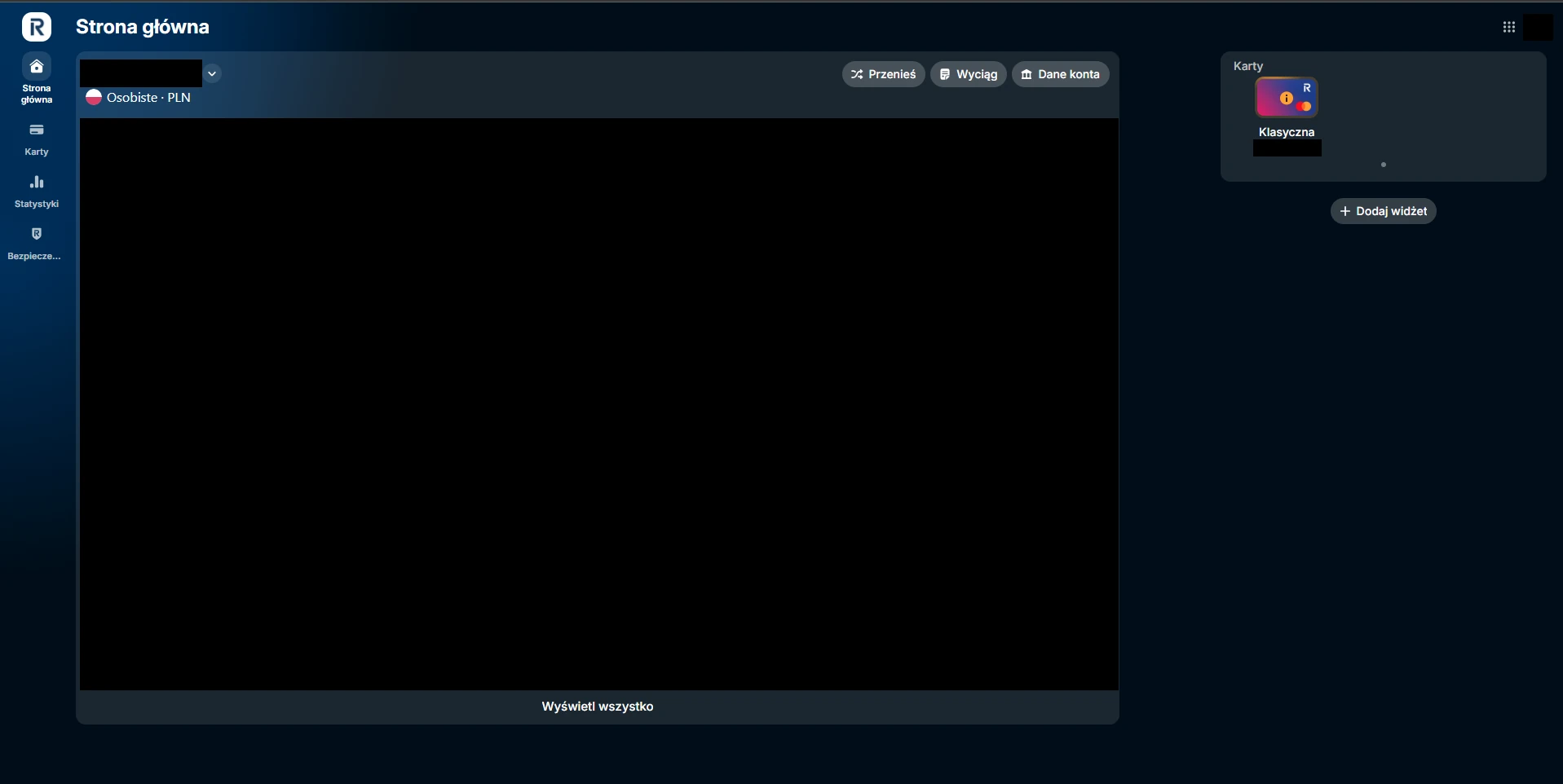
Task: Click the Przenieś transfer button
Action: 884,74
